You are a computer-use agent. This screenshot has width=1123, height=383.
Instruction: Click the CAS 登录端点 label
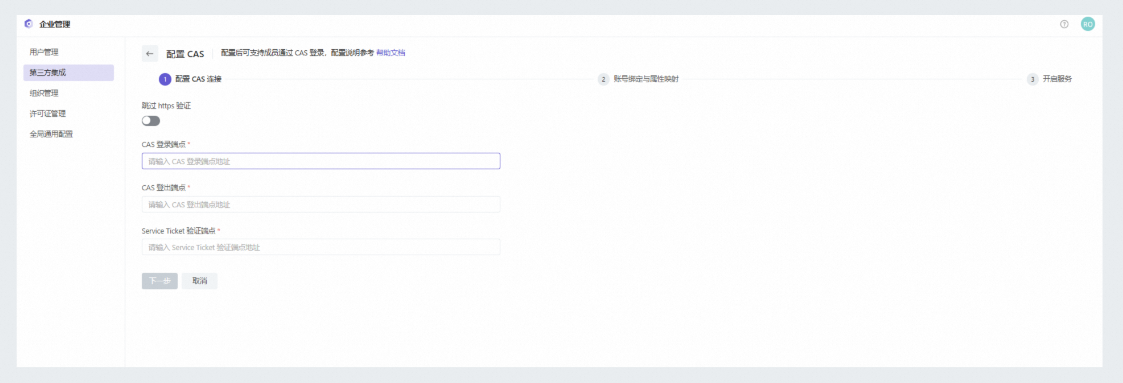tap(164, 144)
